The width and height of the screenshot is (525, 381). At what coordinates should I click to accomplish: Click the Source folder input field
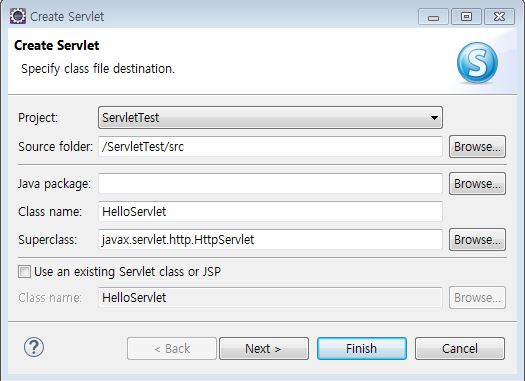[x=270, y=146]
